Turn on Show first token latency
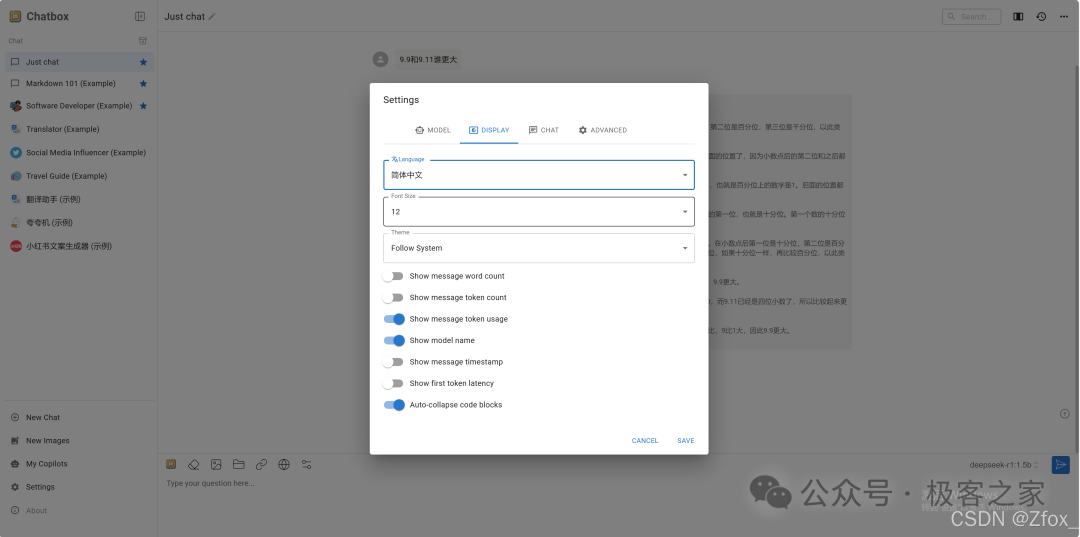 [x=393, y=383]
